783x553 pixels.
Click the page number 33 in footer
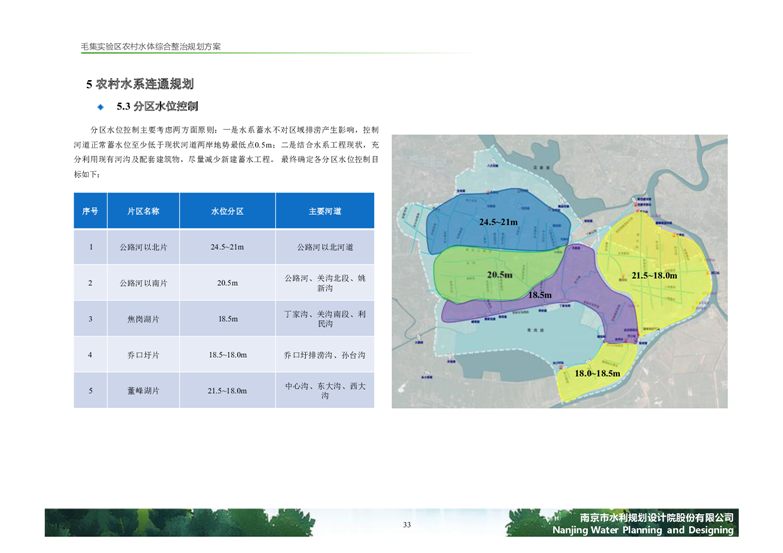pyautogui.click(x=407, y=525)
